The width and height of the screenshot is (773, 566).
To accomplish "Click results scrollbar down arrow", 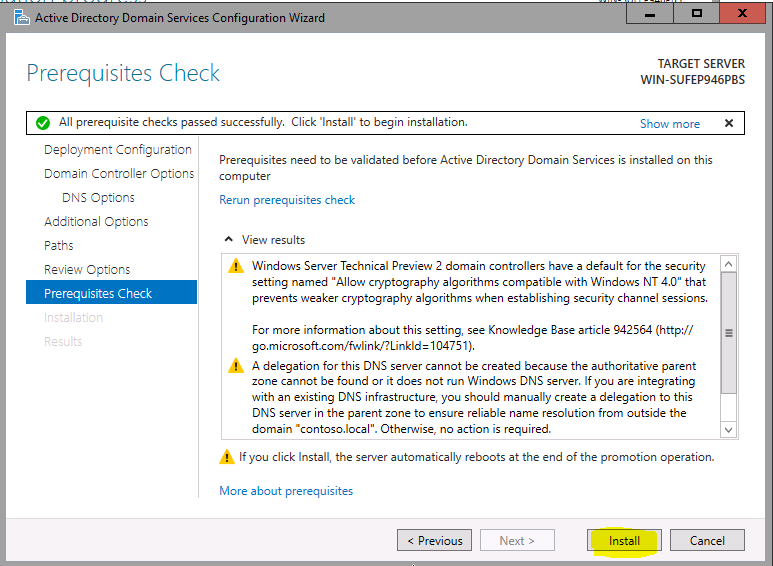I will click(x=729, y=430).
